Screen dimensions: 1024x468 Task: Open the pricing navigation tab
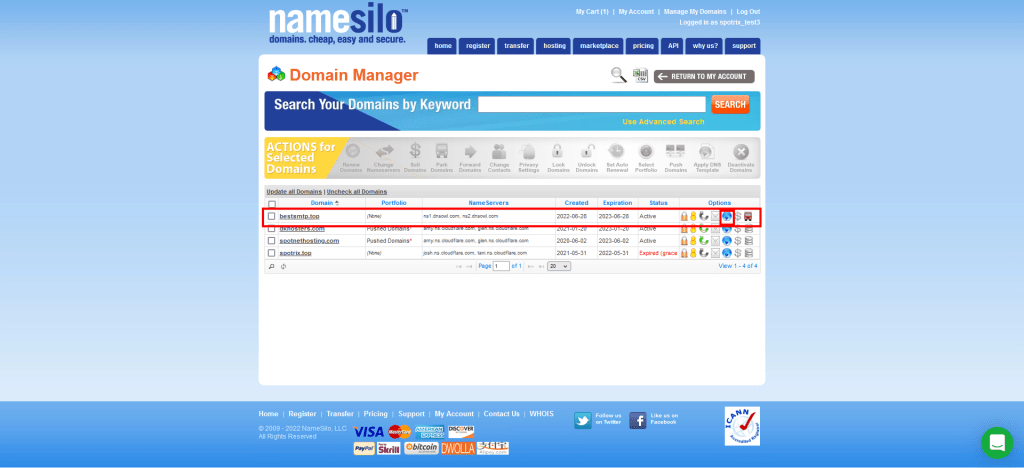(643, 46)
